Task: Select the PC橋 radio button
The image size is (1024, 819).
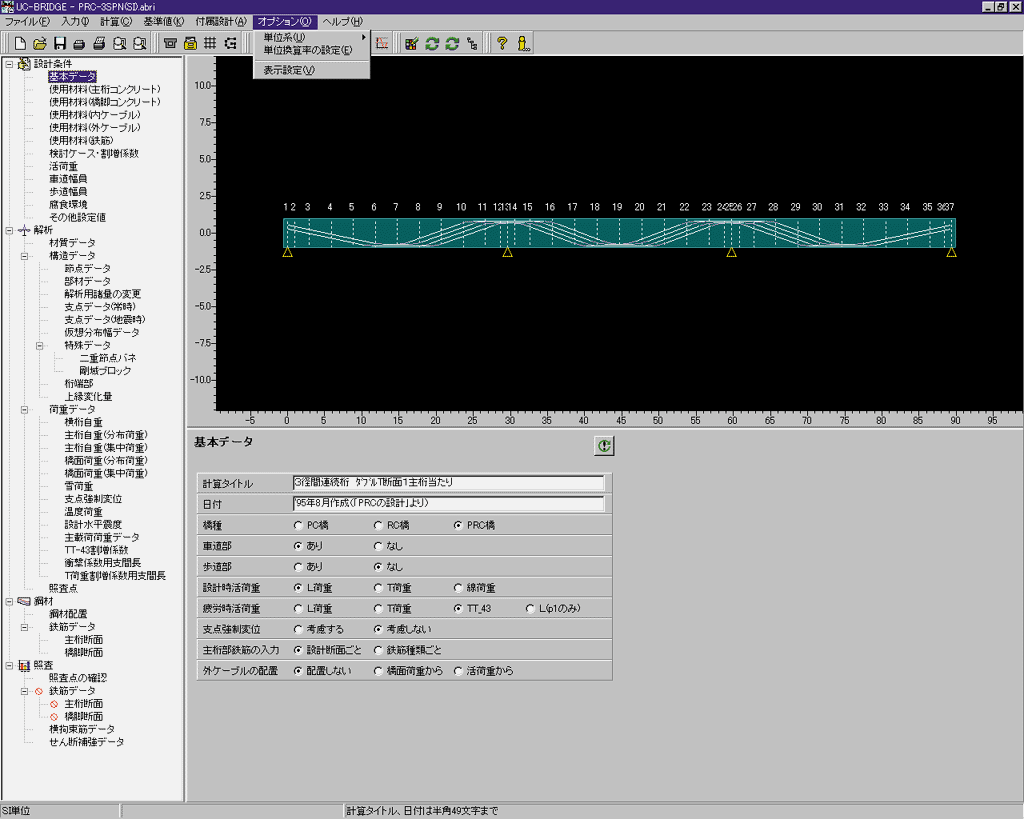Action: [x=298, y=525]
